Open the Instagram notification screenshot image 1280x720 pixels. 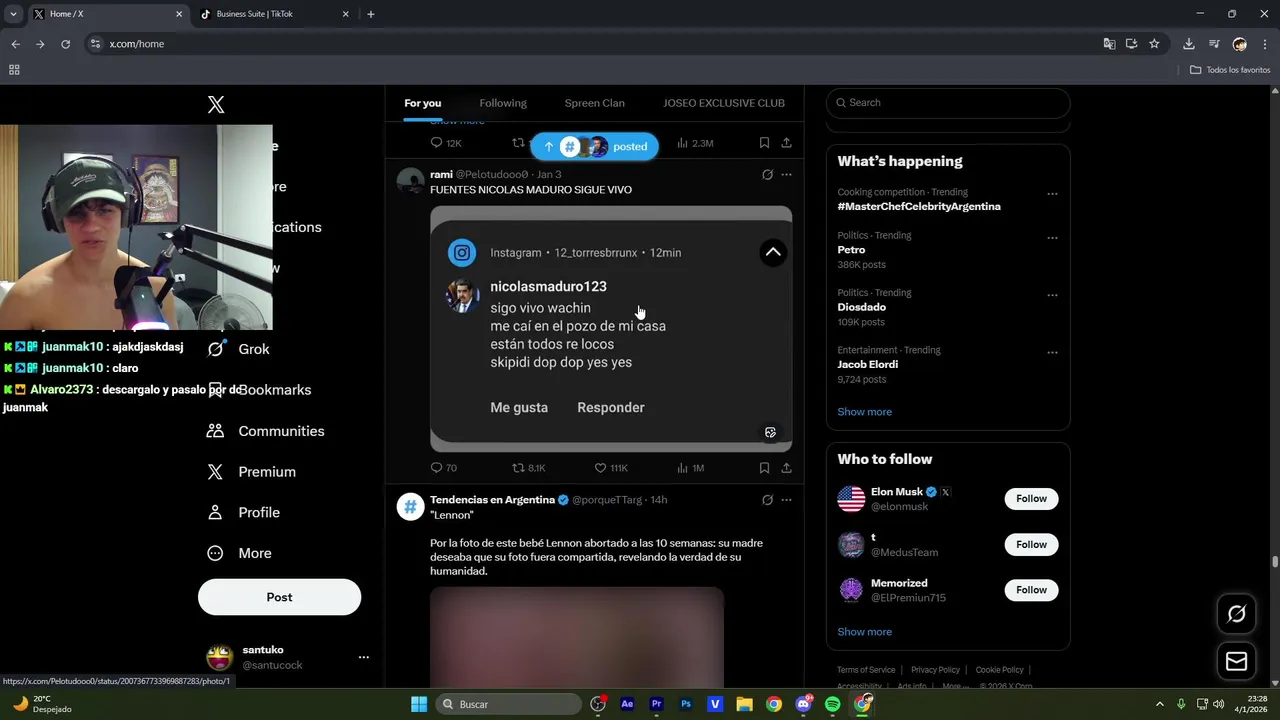pos(611,329)
